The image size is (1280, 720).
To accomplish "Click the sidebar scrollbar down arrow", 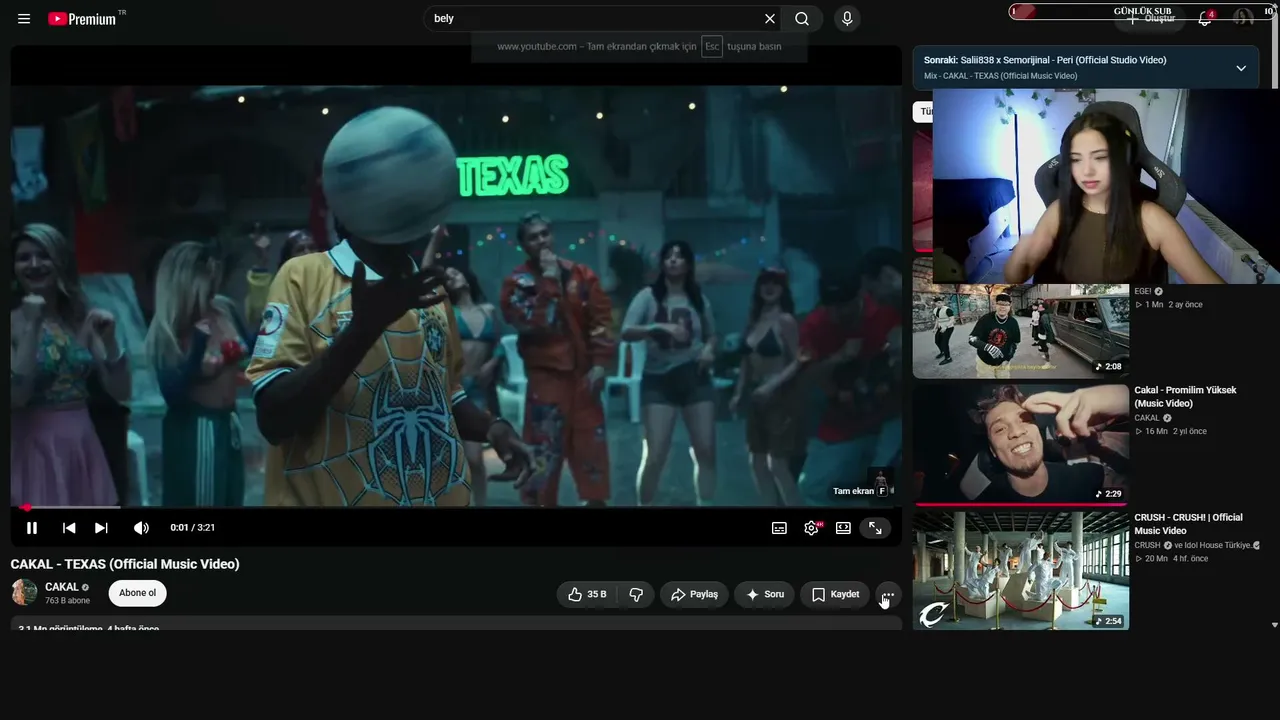I will click(1275, 625).
